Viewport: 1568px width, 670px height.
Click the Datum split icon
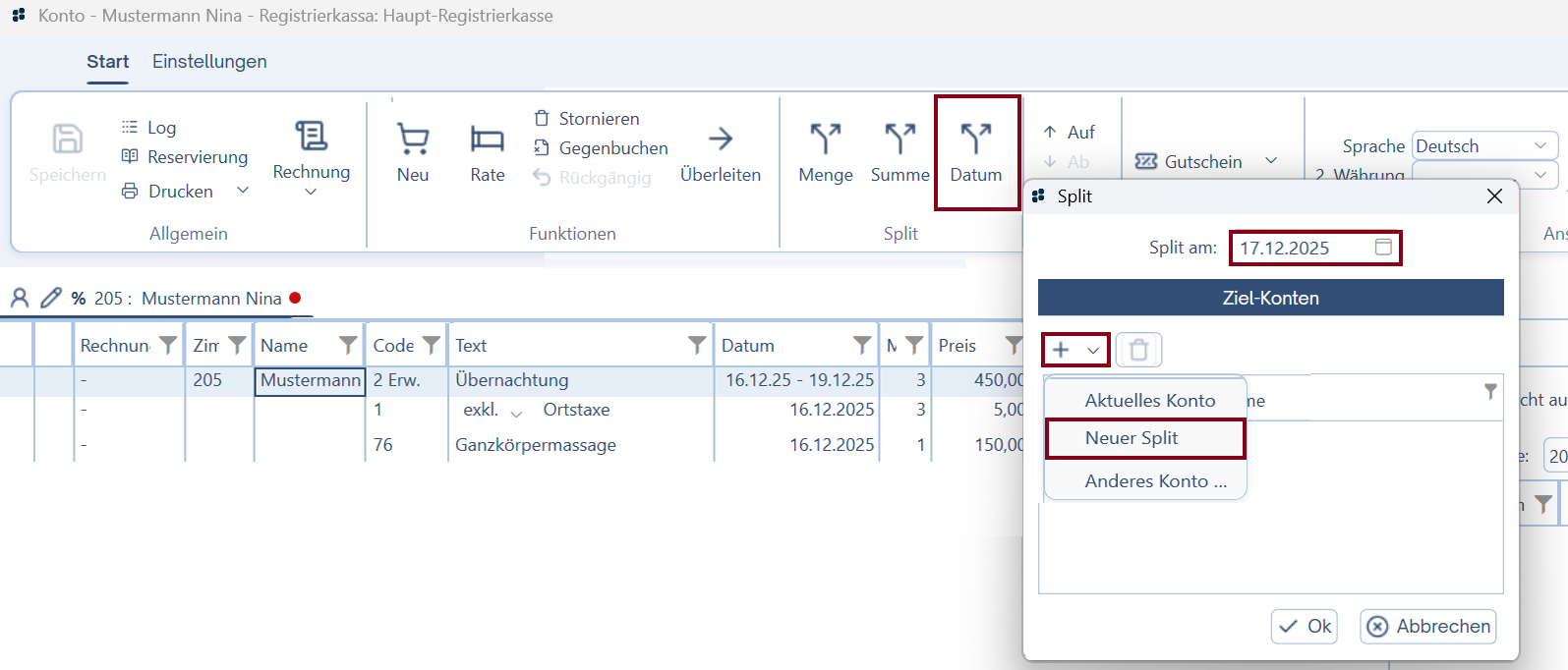(x=975, y=140)
